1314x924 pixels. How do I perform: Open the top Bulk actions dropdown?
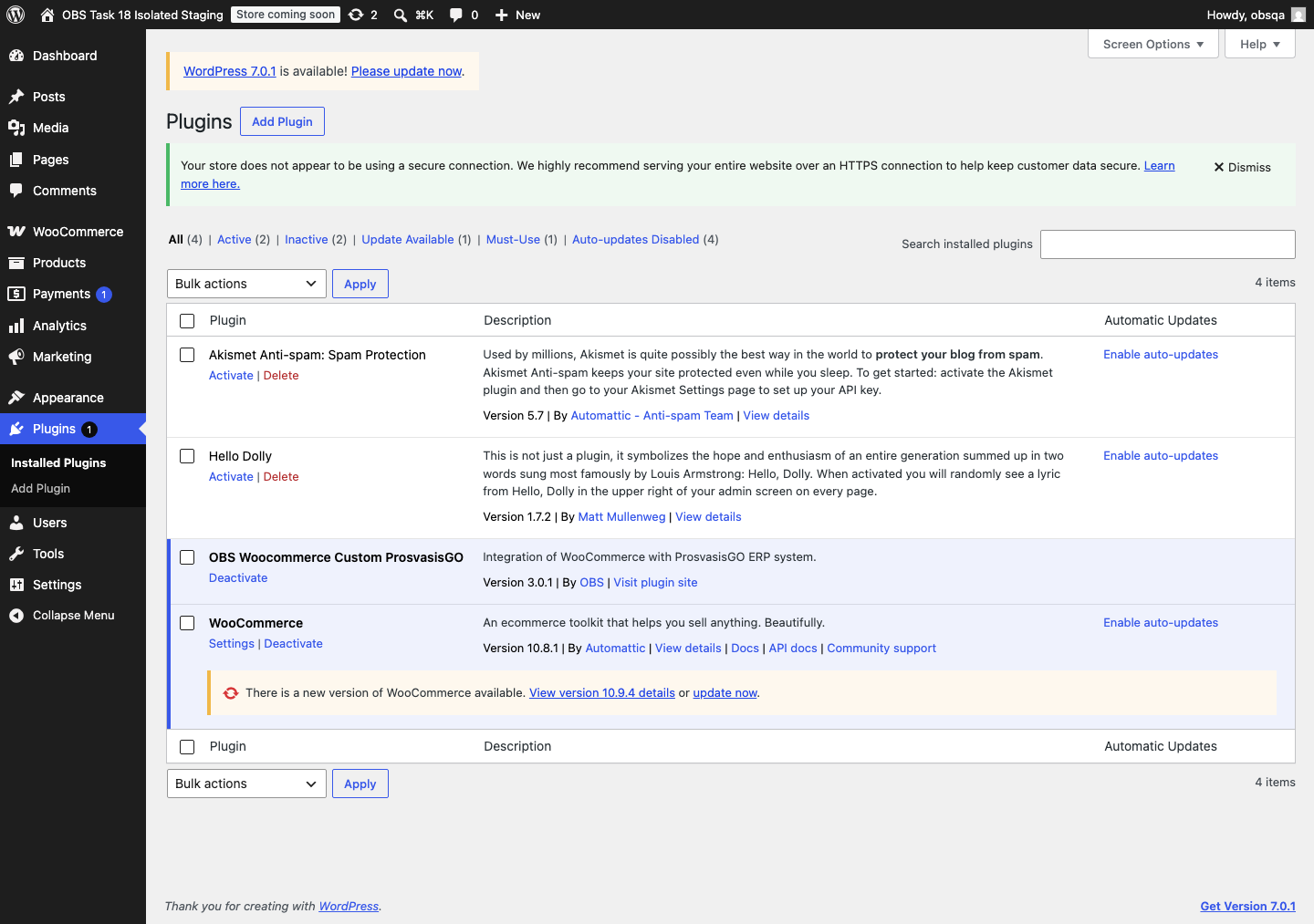[x=246, y=284]
